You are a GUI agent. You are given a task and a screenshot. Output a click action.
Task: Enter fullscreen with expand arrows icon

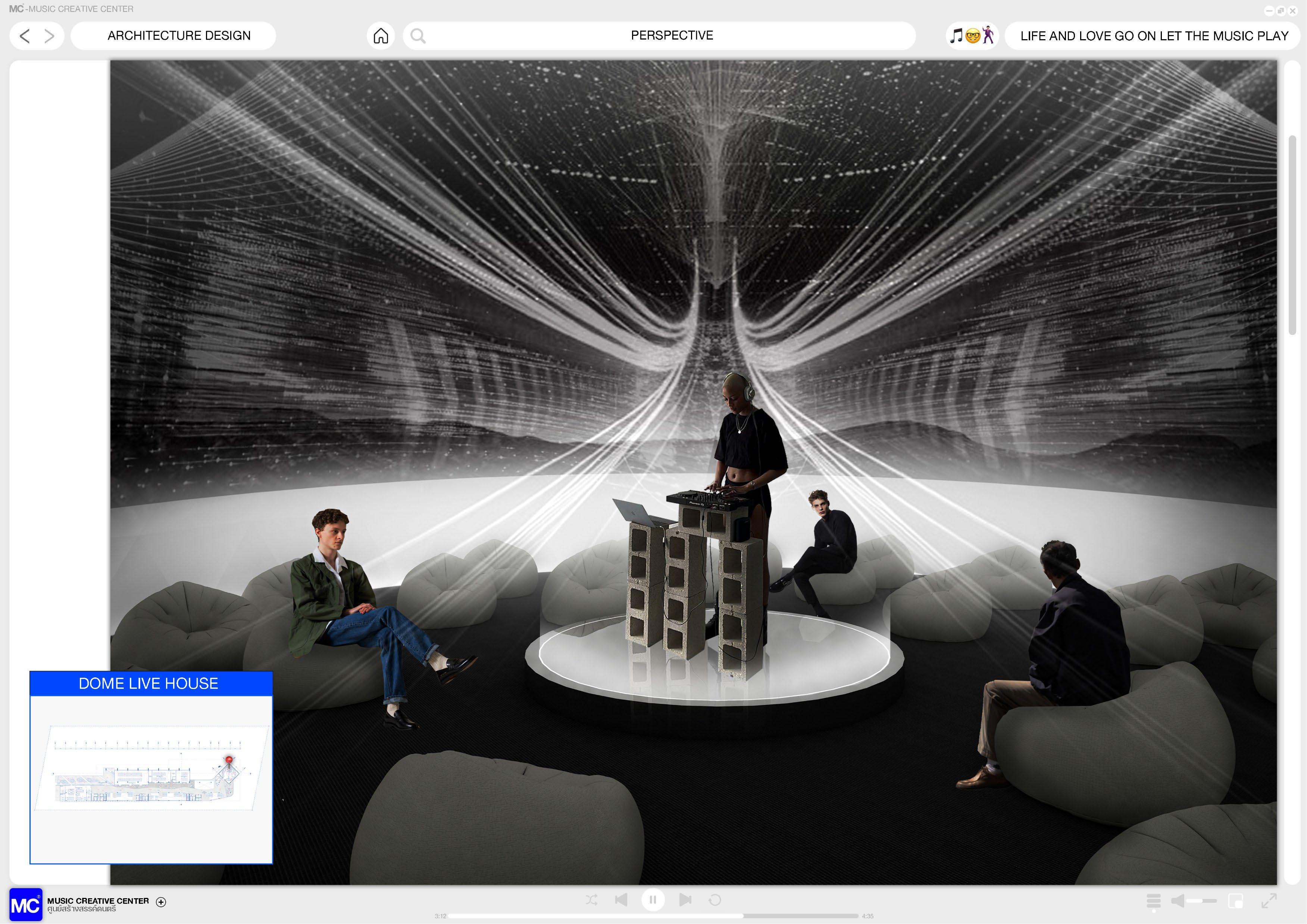1269,900
